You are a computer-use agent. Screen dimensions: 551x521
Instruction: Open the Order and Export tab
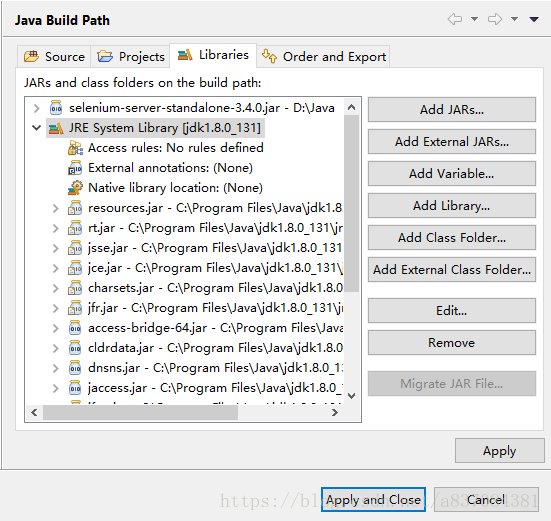[324, 57]
